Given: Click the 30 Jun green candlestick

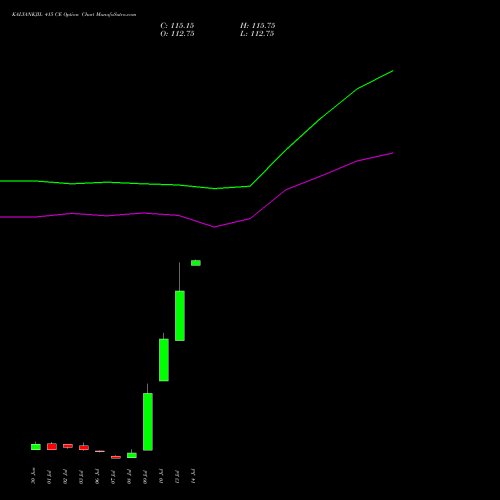Looking at the screenshot, I should [36, 447].
